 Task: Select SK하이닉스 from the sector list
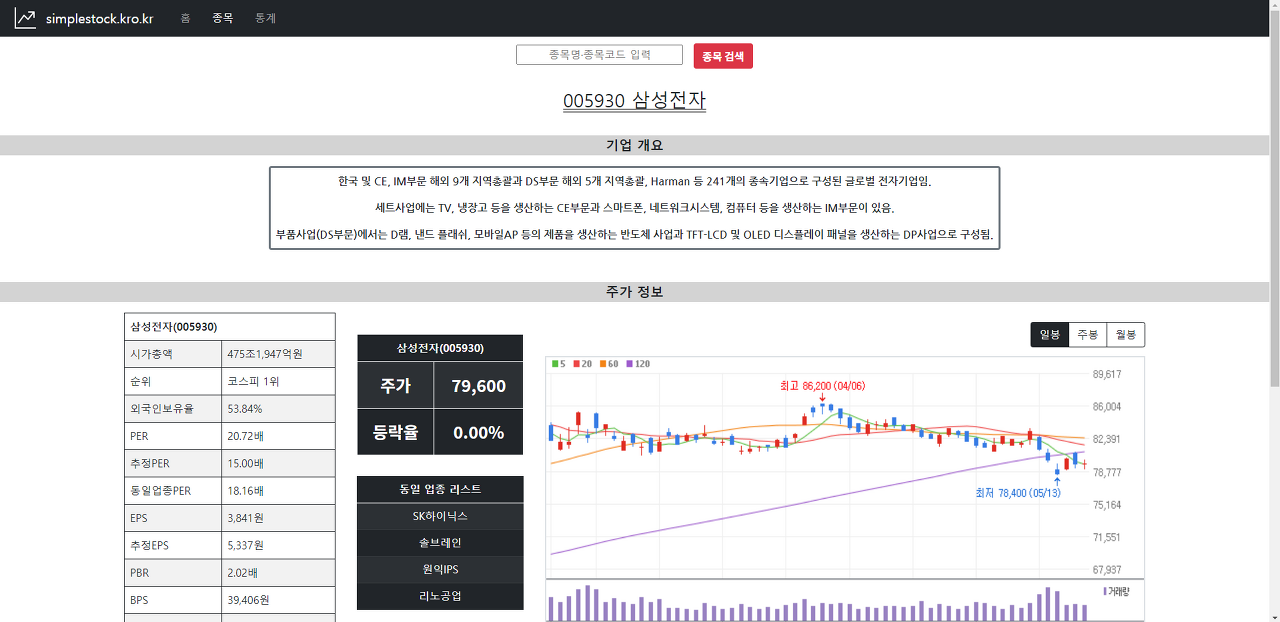point(440,517)
